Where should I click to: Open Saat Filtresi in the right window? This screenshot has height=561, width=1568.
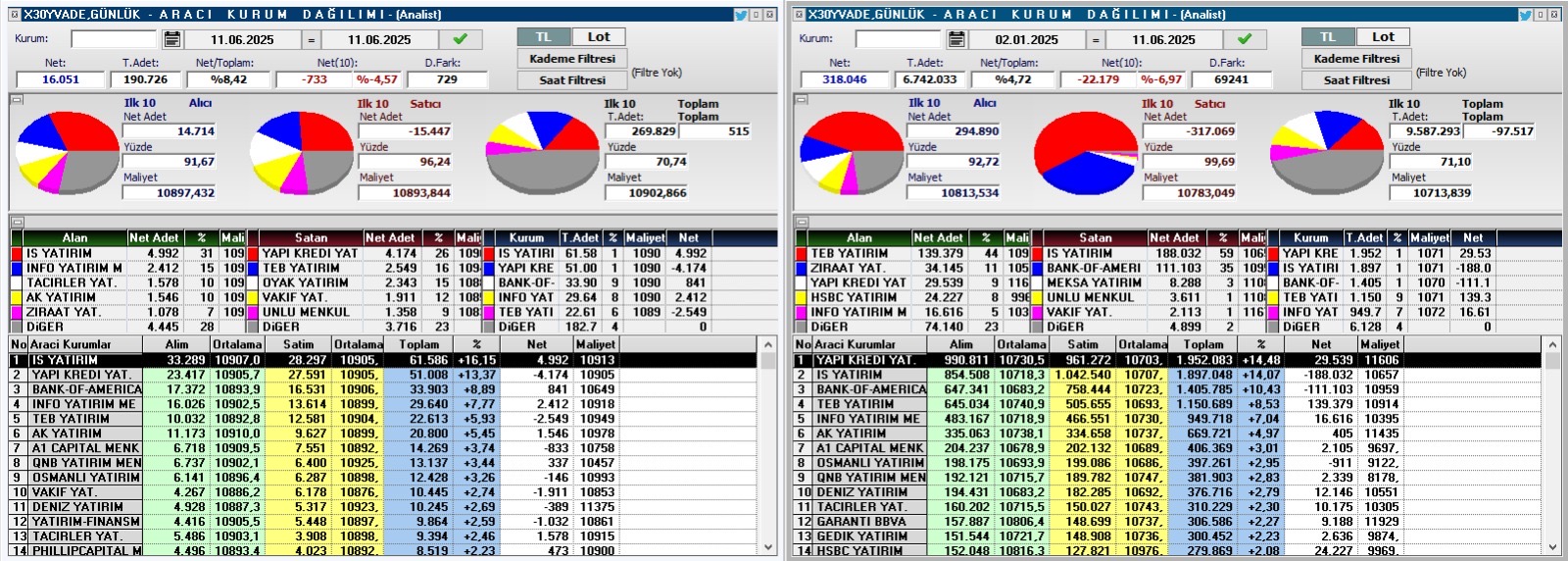pyautogui.click(x=1356, y=80)
